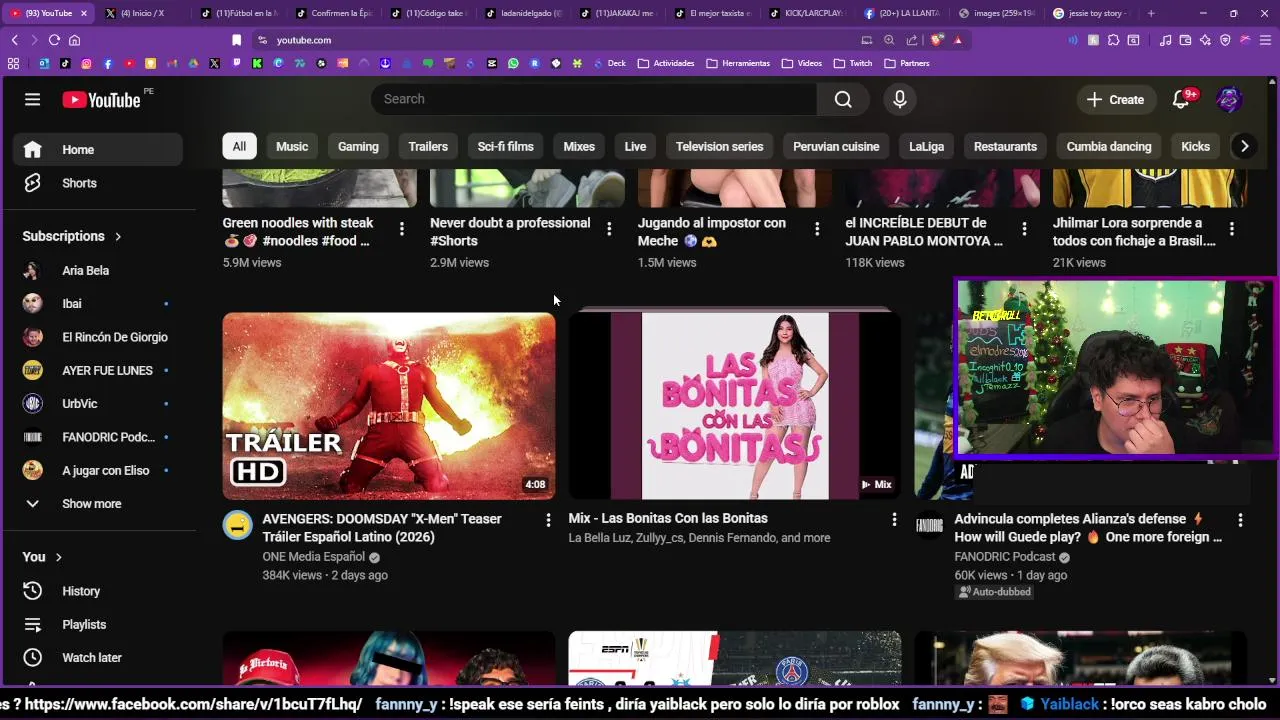Click the browser home icon
The image size is (1280, 720).
click(x=74, y=40)
